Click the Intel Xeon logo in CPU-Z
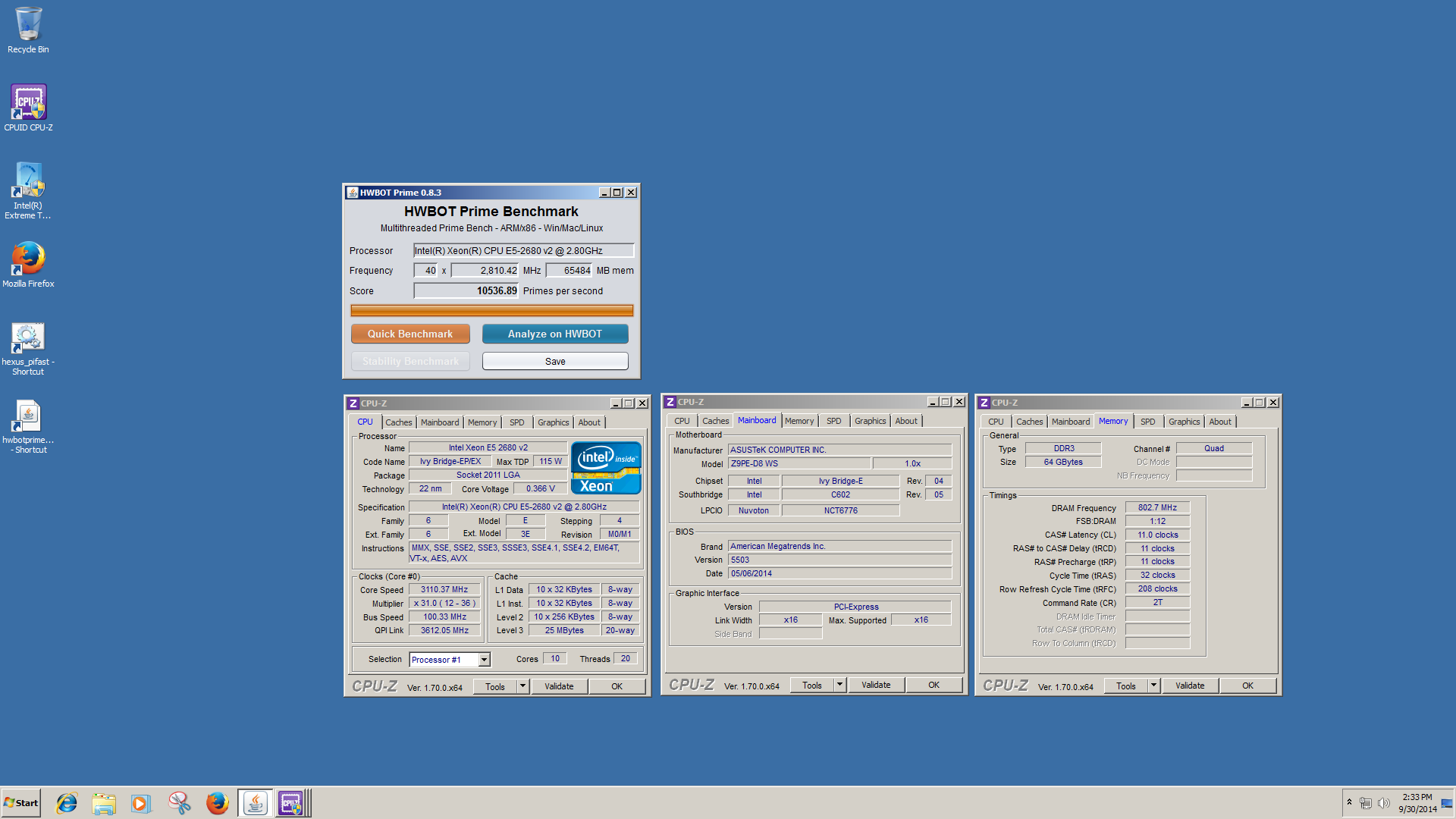 [x=606, y=468]
